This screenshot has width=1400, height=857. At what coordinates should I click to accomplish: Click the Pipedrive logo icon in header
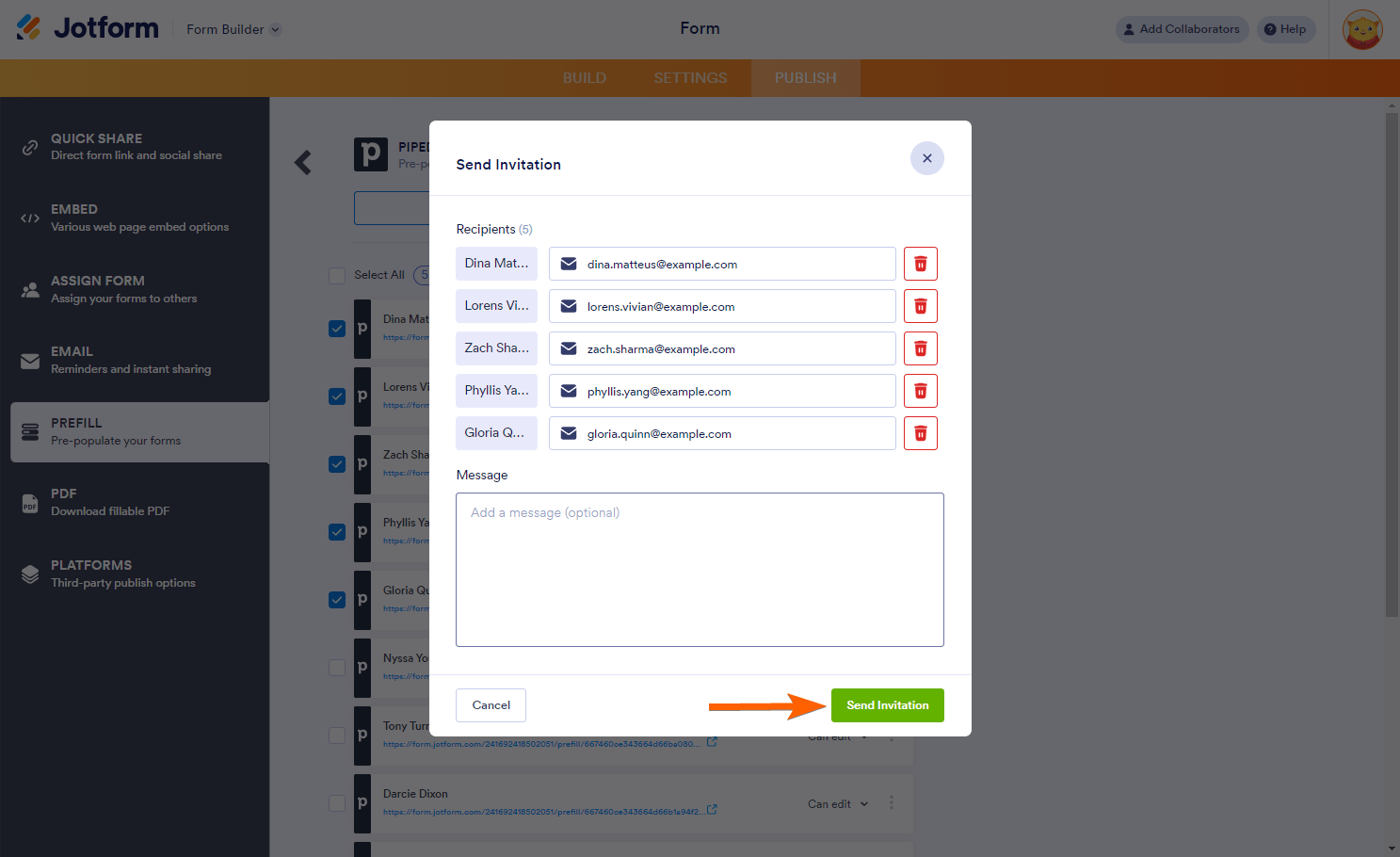pyautogui.click(x=371, y=154)
